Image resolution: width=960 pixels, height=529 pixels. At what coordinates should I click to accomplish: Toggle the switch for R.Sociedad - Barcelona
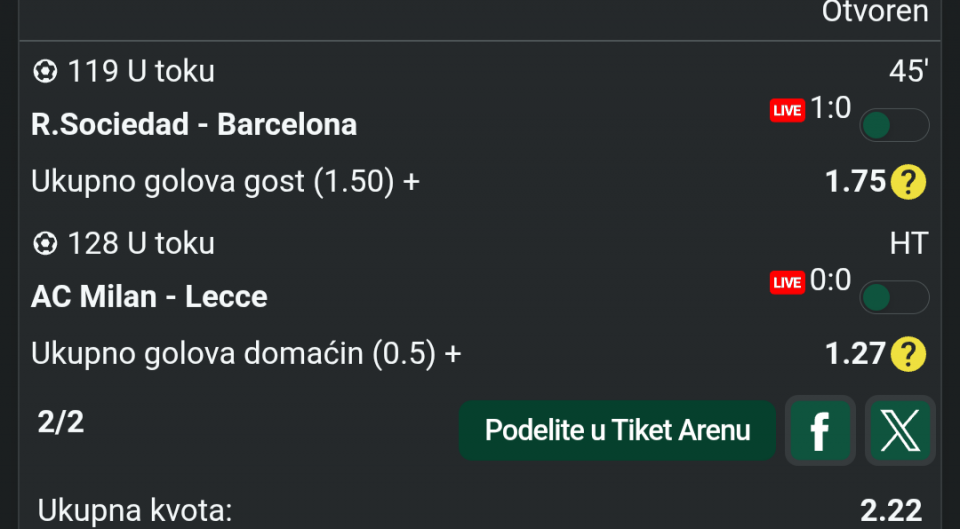pyautogui.click(x=894, y=125)
